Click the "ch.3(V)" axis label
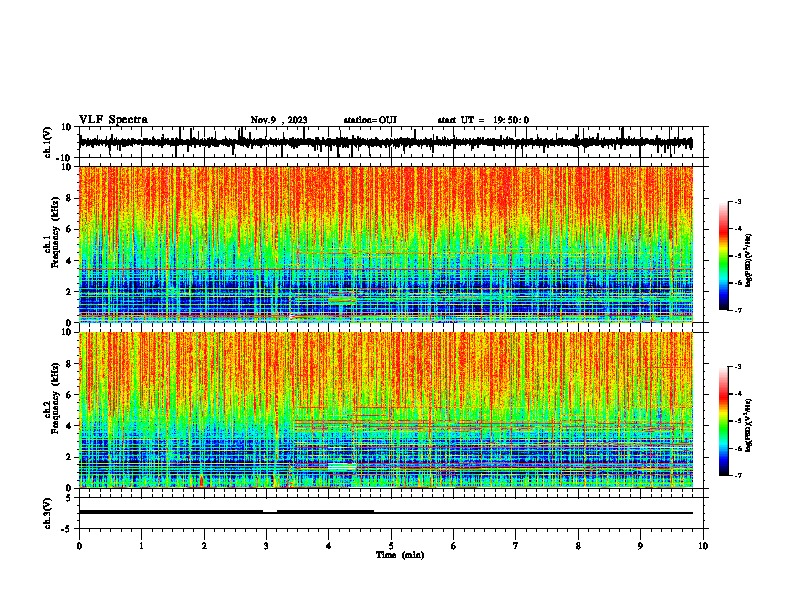 click(48, 513)
